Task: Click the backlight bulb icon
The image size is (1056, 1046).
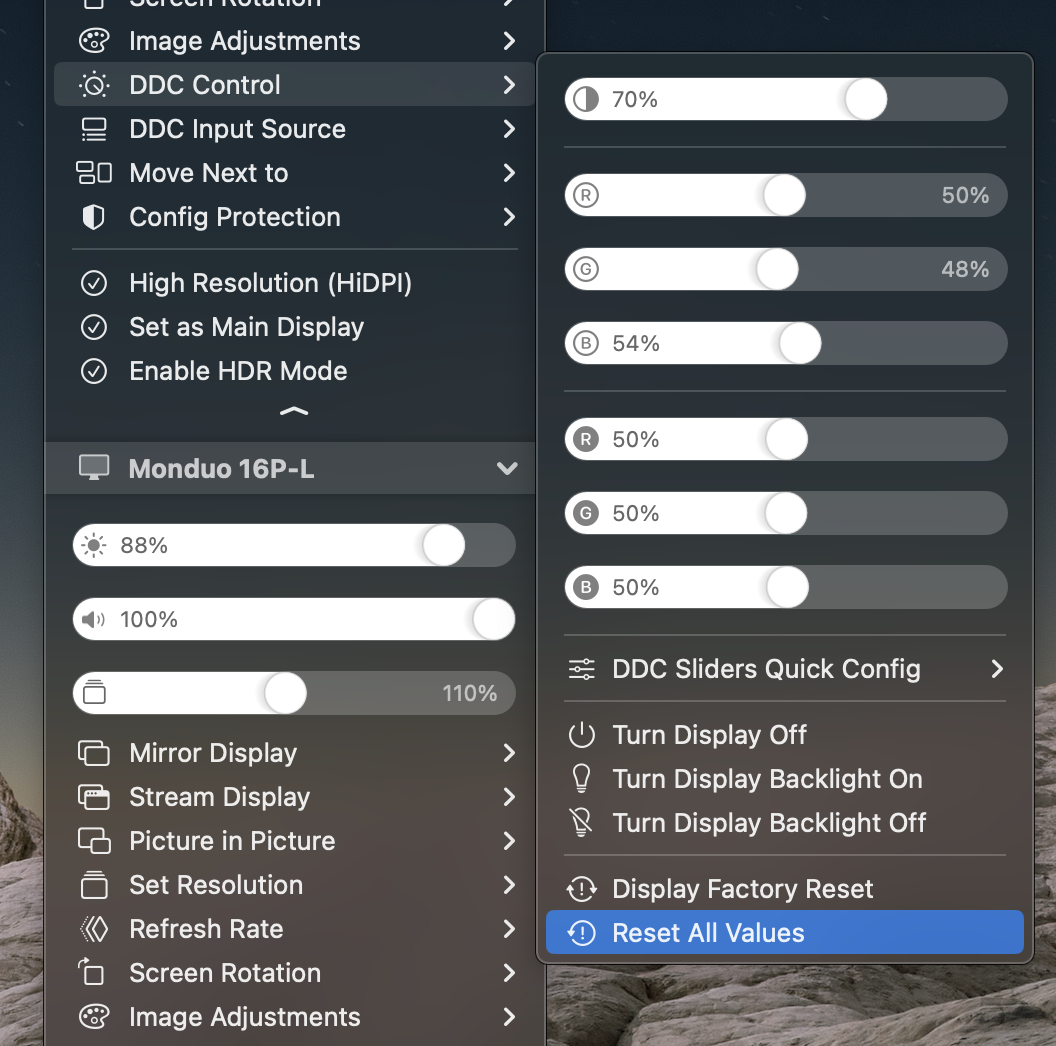Action: click(x=582, y=778)
